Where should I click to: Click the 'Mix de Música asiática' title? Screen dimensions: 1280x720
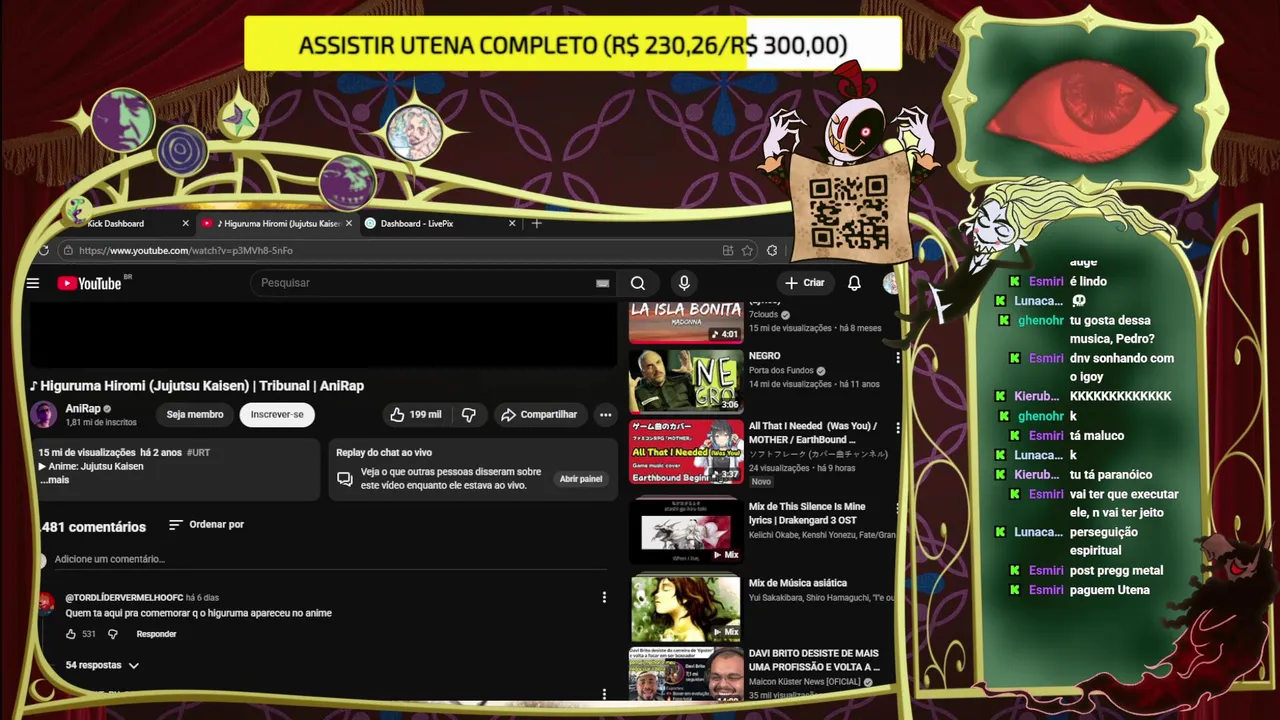tap(798, 583)
